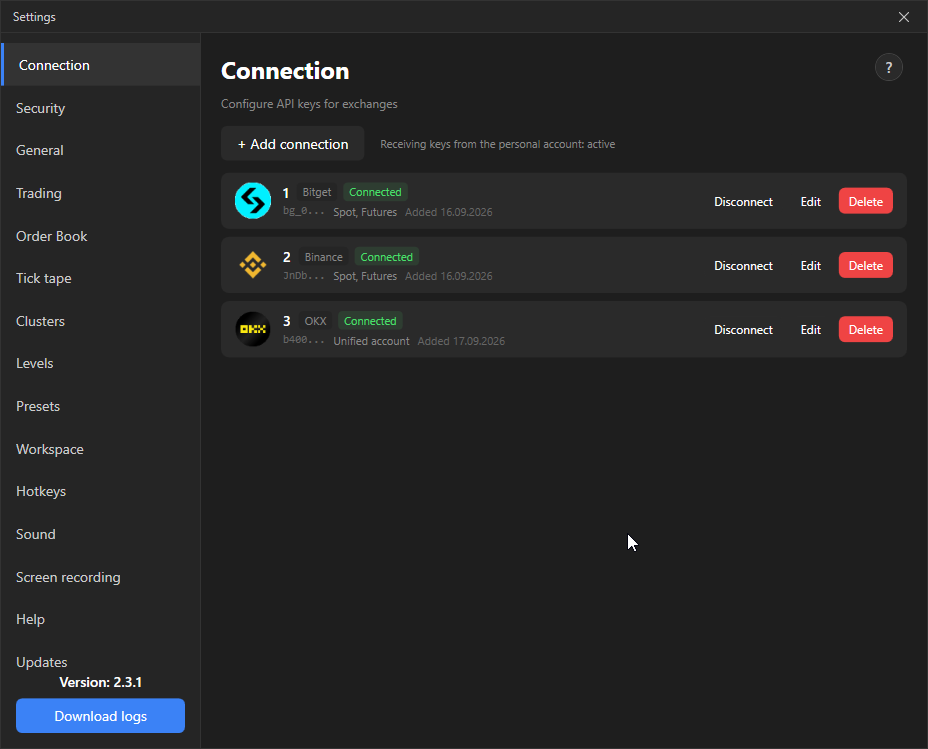
Task: Disconnect the OKX connection
Action: coord(743,330)
